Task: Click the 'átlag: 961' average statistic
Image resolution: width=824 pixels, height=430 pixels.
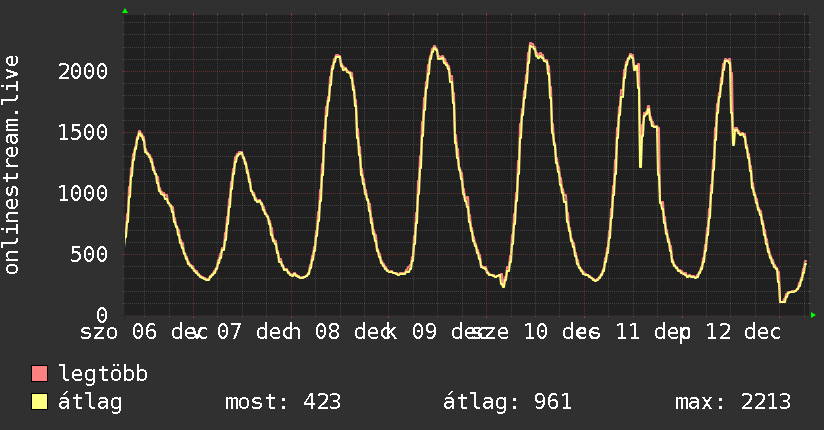Action: tap(507, 402)
